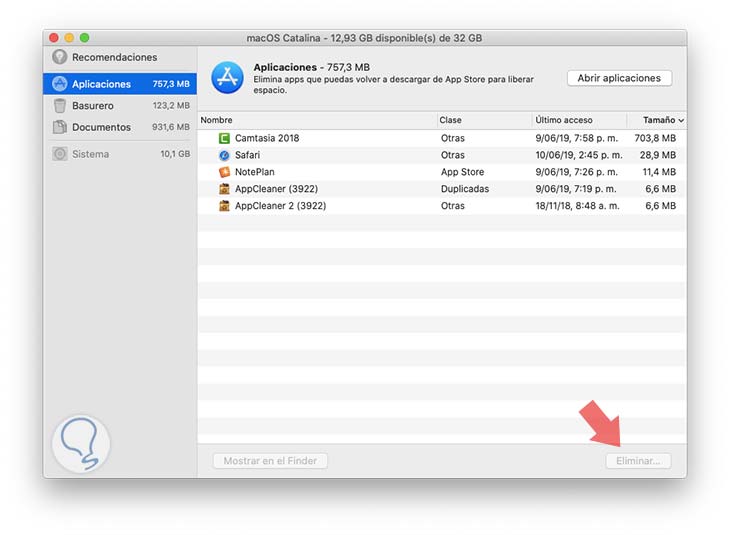
Task: Close the window with the red button
Action: 54,38
